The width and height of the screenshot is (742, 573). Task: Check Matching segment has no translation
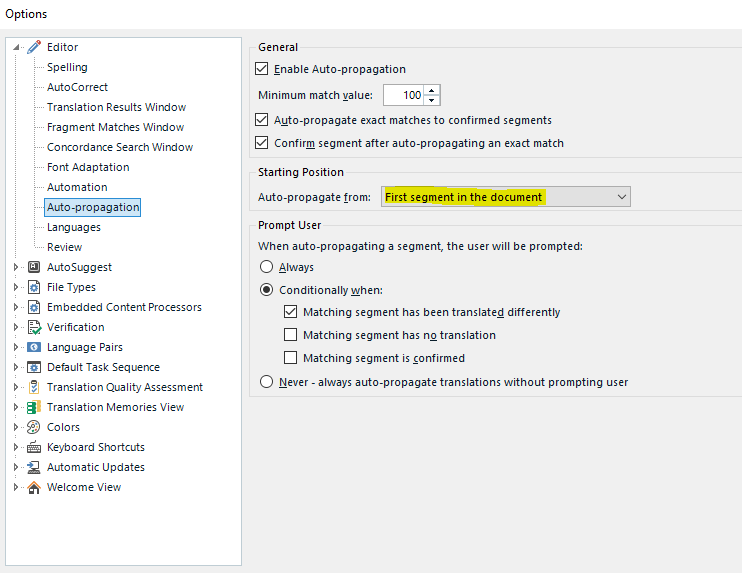291,335
